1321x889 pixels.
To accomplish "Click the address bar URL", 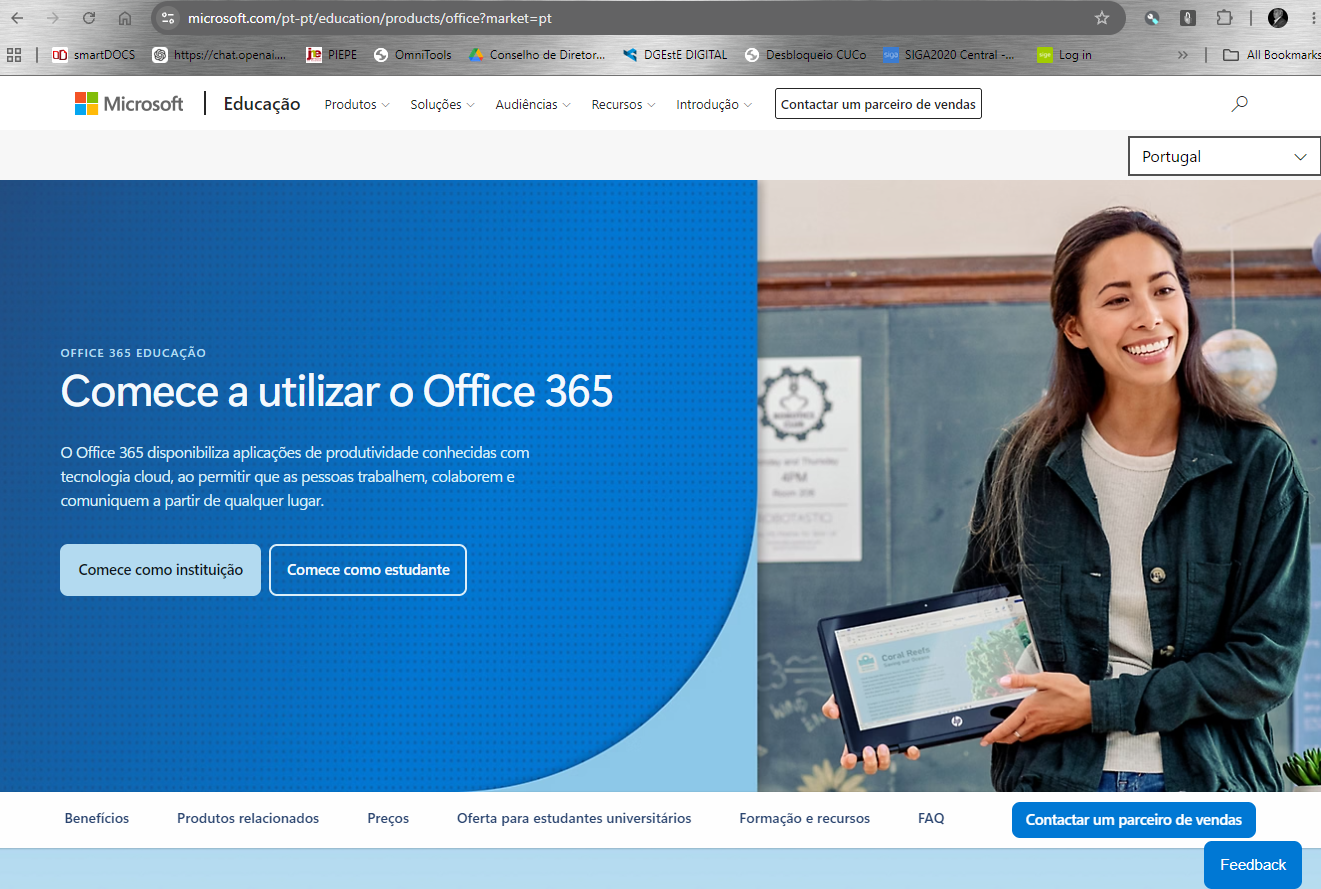I will coord(369,18).
